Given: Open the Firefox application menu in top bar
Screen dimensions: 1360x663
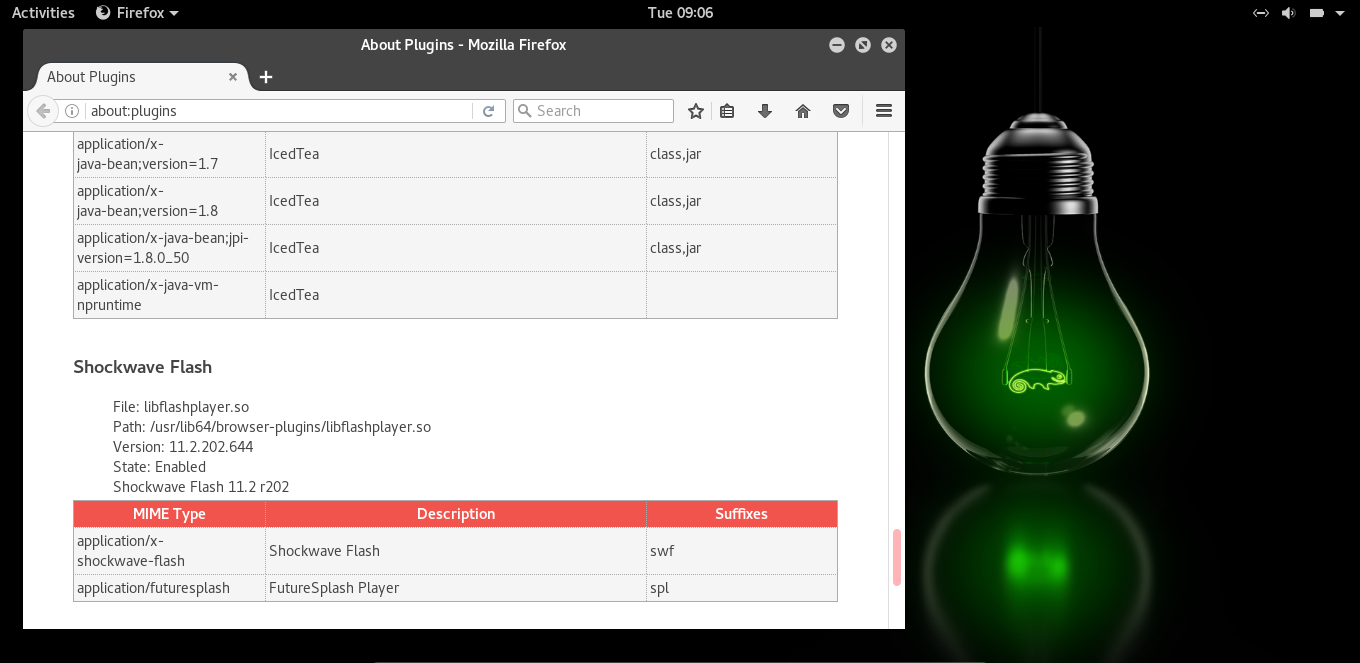Looking at the screenshot, I should coord(137,13).
